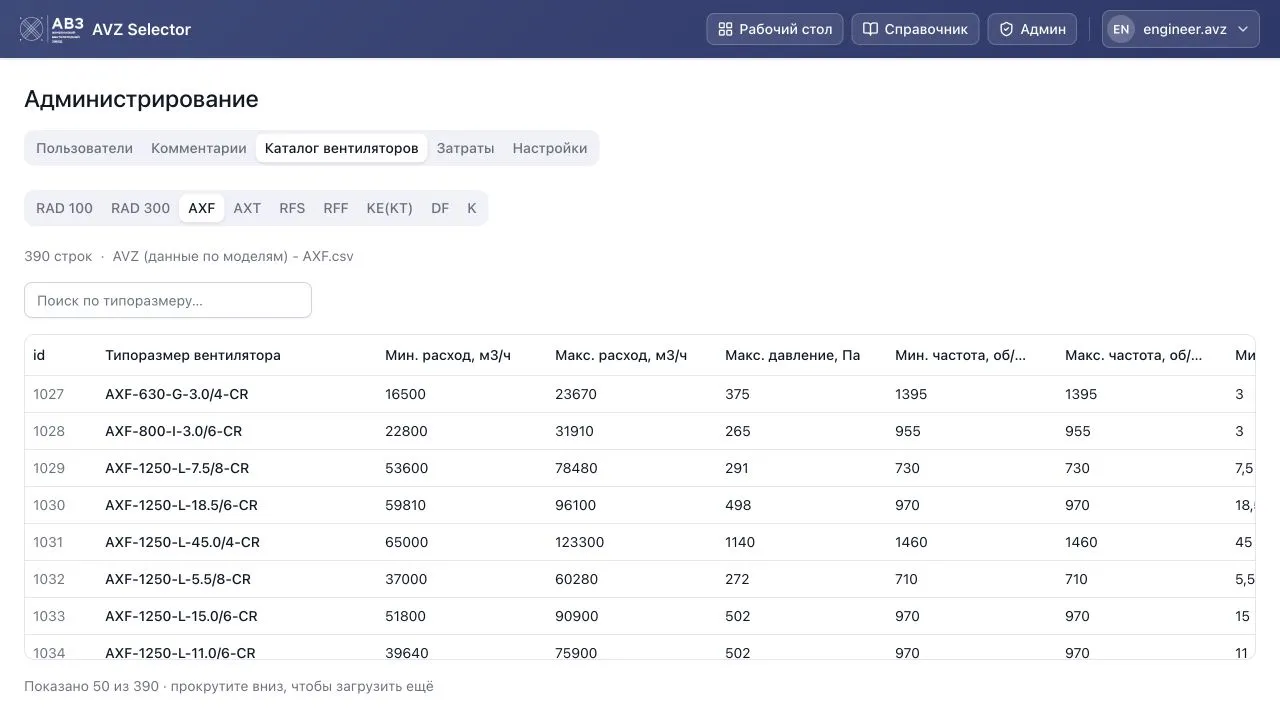Select row AXF-1250-L-7.5/8-CR
Viewport: 1280px width, 720px height.
click(x=640, y=468)
